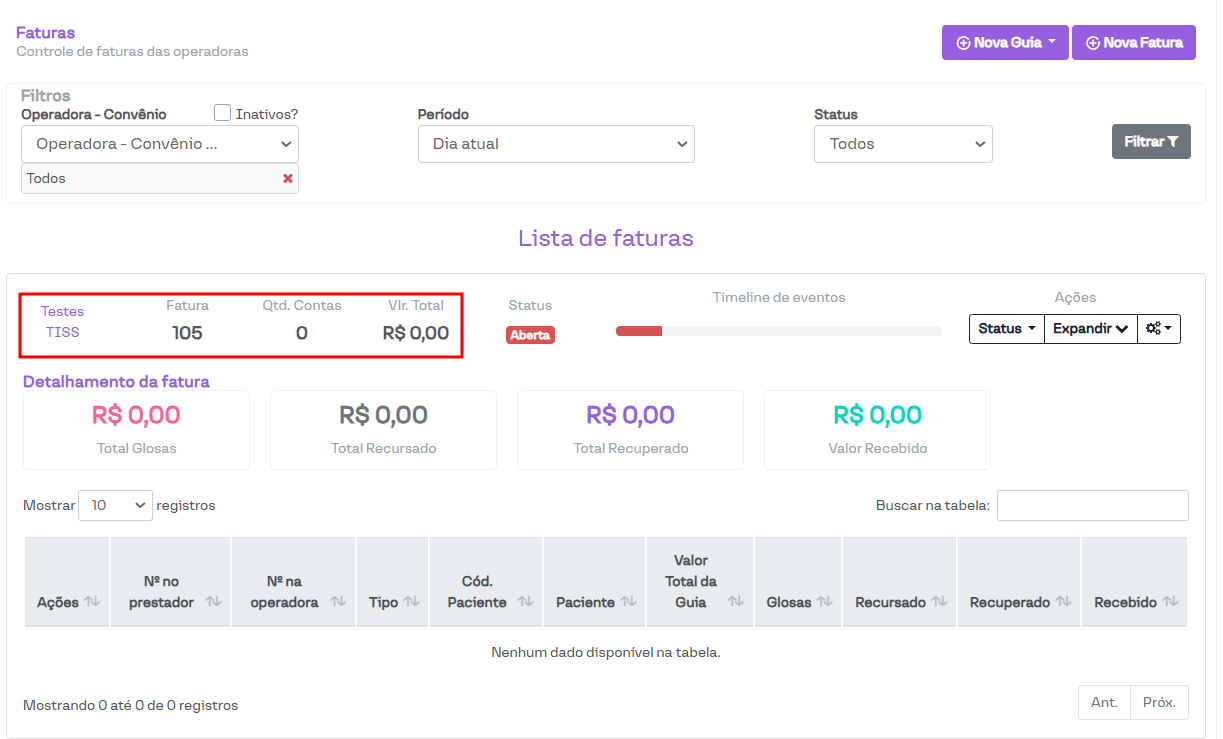Open the Nova Guia menu
The height and width of the screenshot is (739, 1223).
click(1005, 43)
